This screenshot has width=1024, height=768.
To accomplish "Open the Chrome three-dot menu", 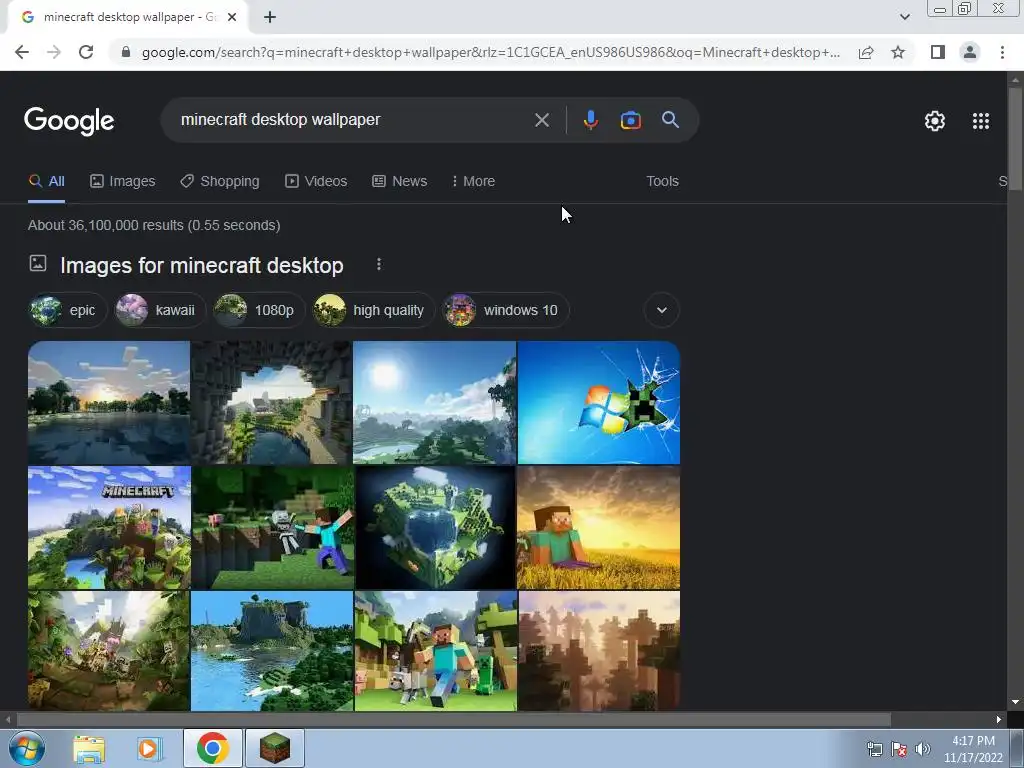I will click(1002, 52).
